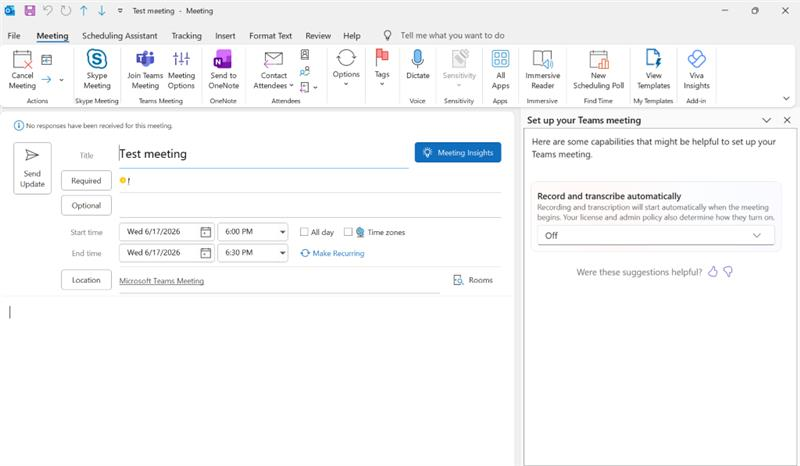800x466 pixels.
Task: Click View Templates
Action: (x=654, y=70)
